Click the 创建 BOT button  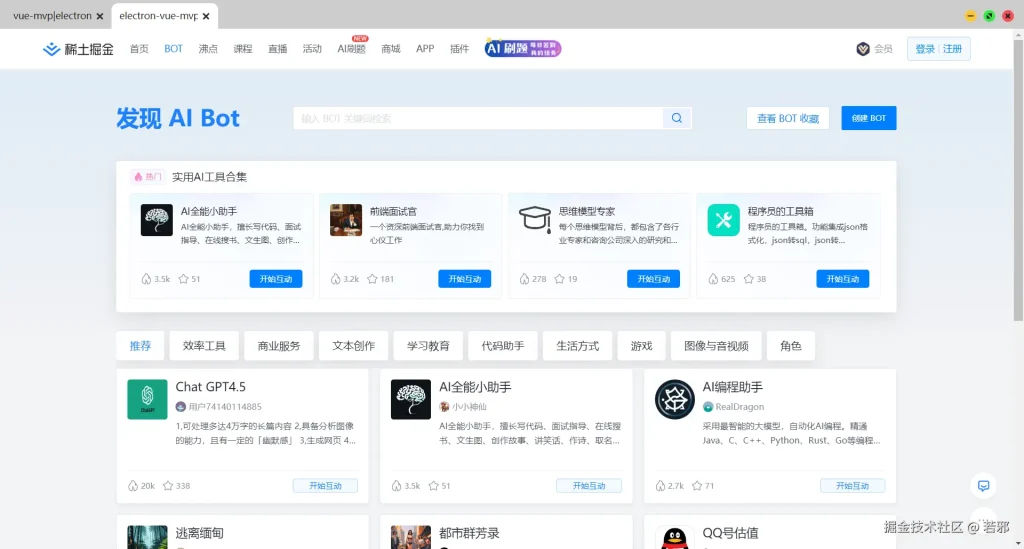868,118
